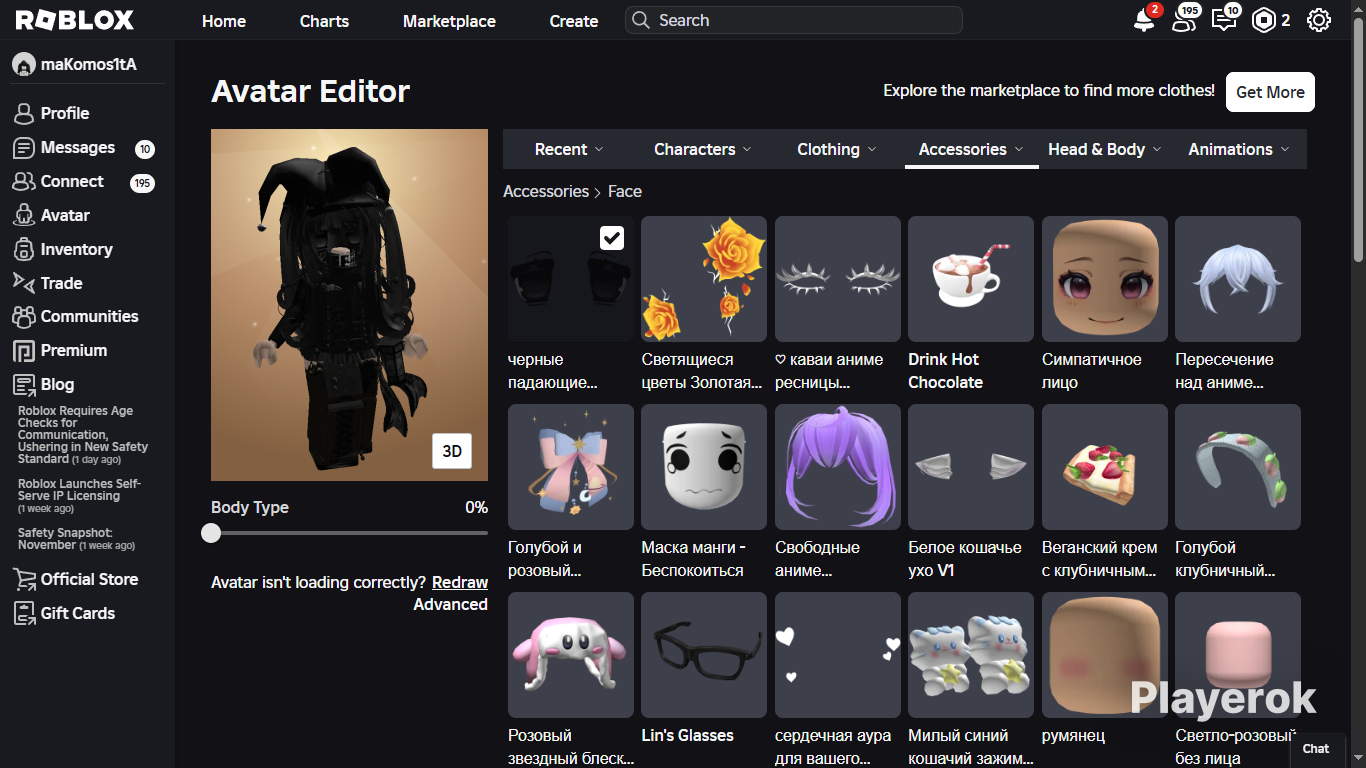Image resolution: width=1366 pixels, height=768 pixels.
Task: Click the maKomos1tA avatar icon
Action: 24,65
